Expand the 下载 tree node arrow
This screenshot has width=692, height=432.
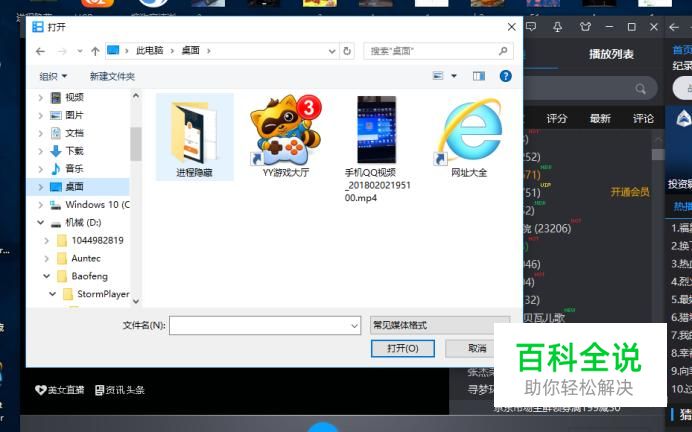(x=41, y=151)
